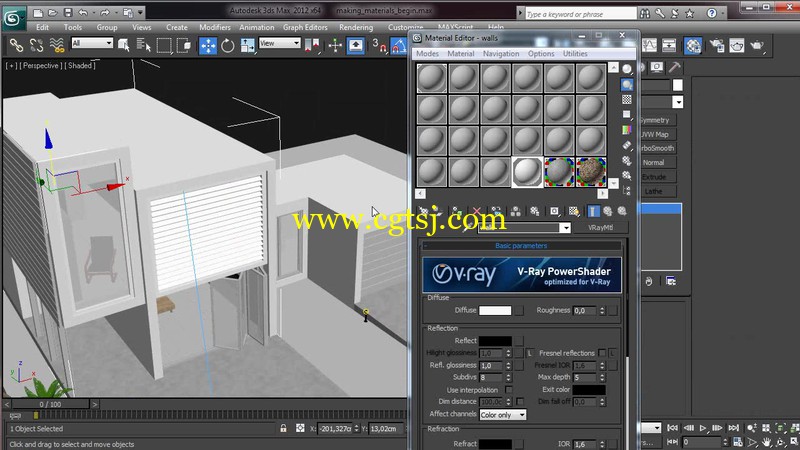Click the Use Pivot Point Center icon

tap(312, 45)
